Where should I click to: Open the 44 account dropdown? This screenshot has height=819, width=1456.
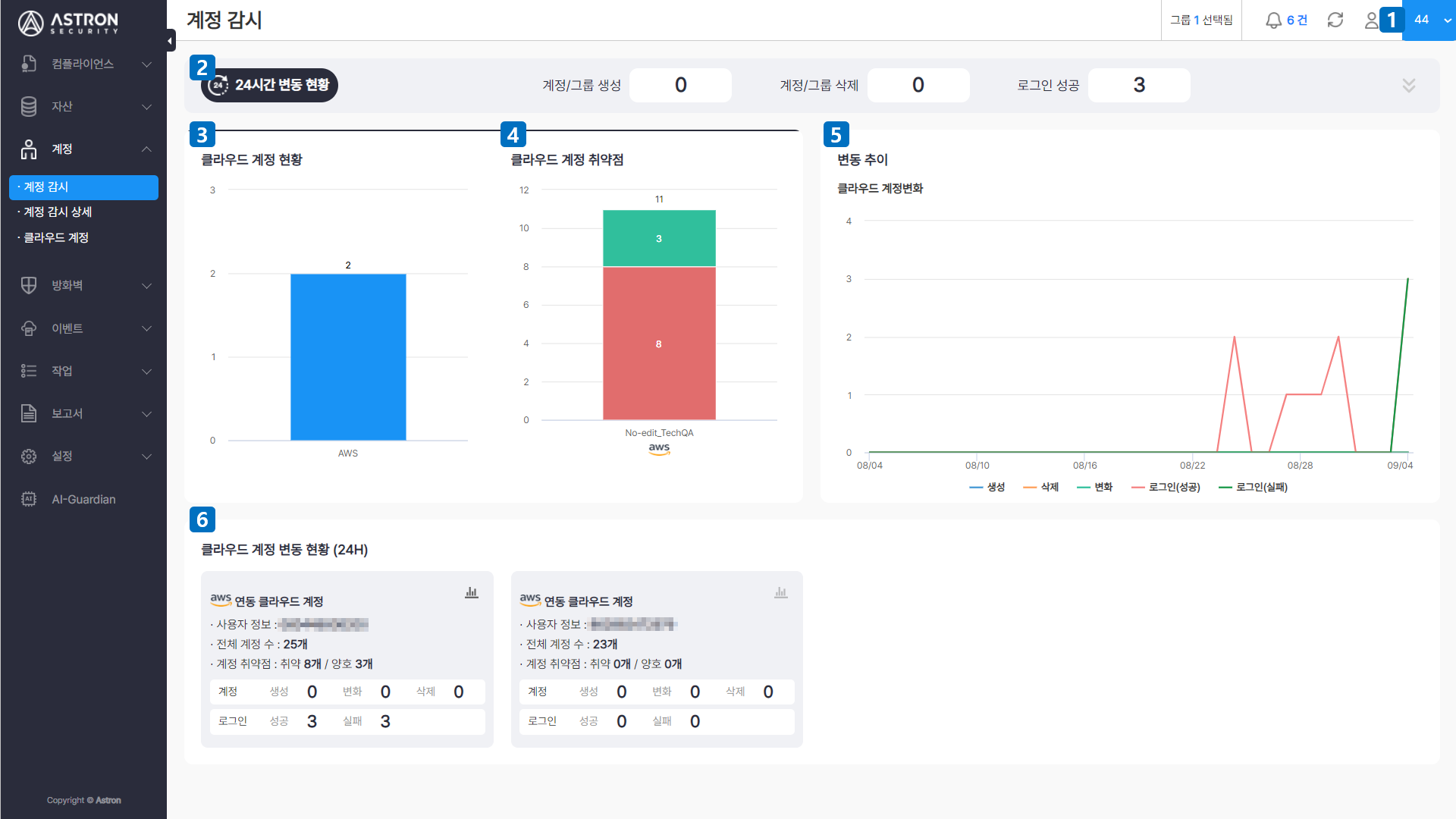(x=1429, y=20)
